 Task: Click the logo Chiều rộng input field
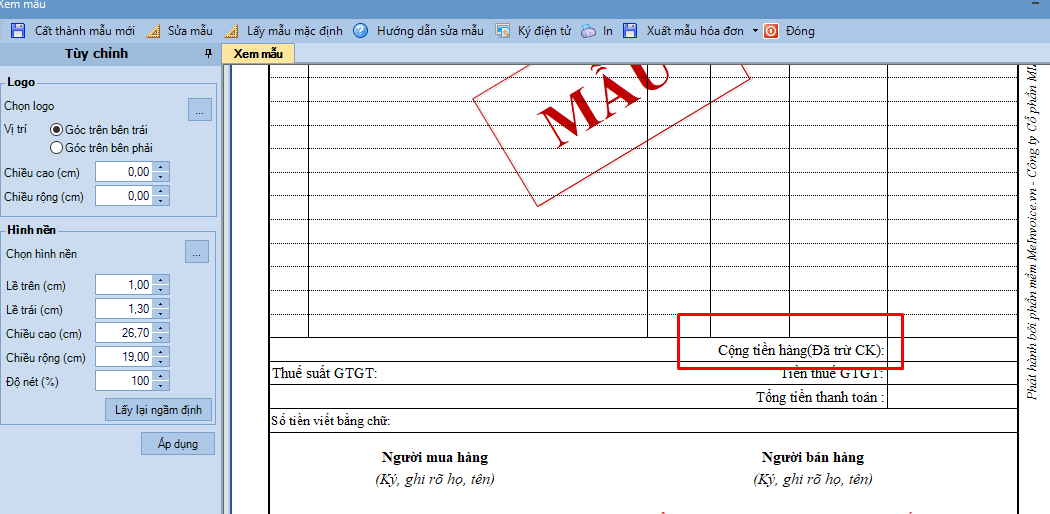coord(124,195)
